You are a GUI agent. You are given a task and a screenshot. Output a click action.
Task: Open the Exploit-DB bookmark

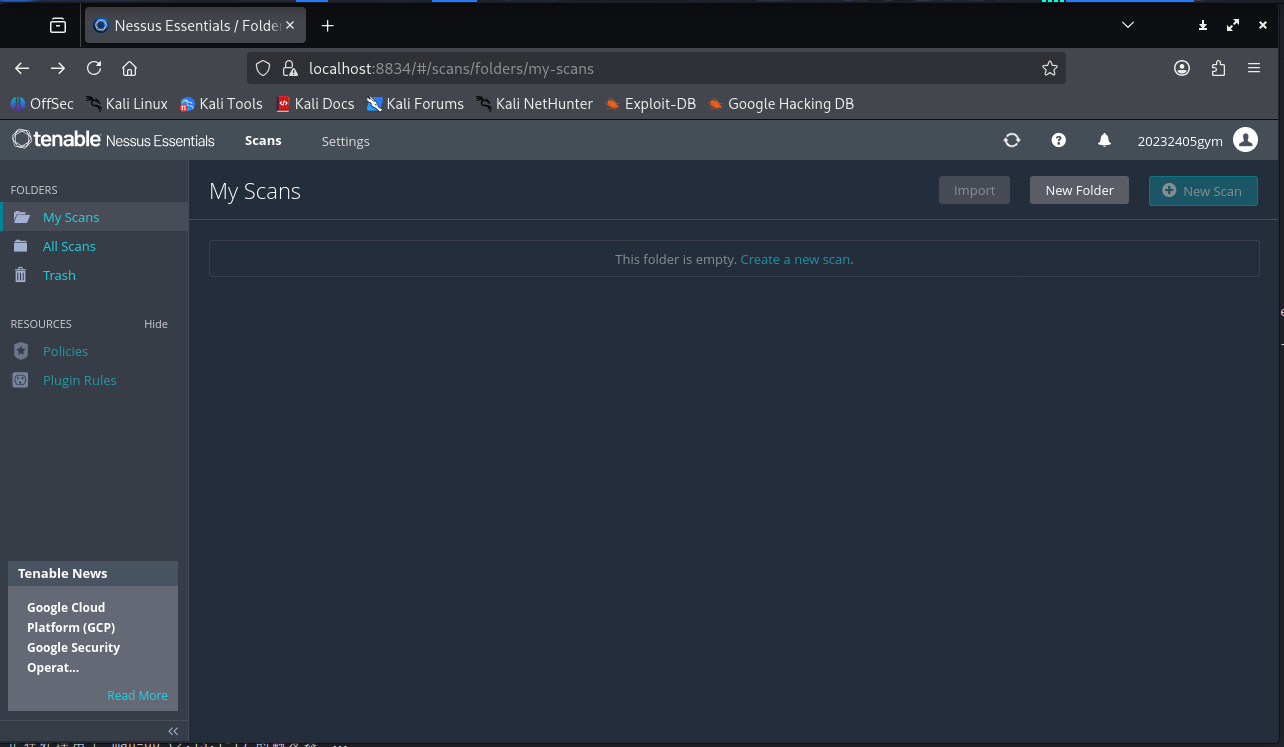click(651, 103)
